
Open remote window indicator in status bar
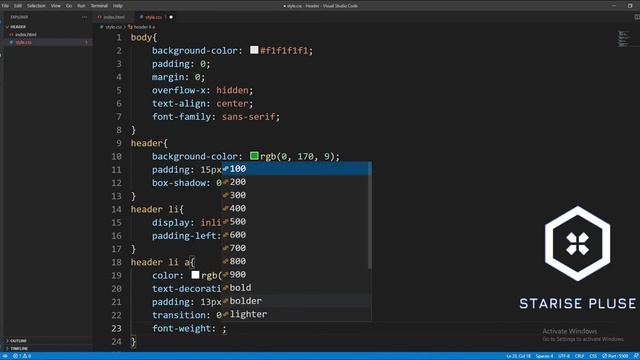coord(5,356)
